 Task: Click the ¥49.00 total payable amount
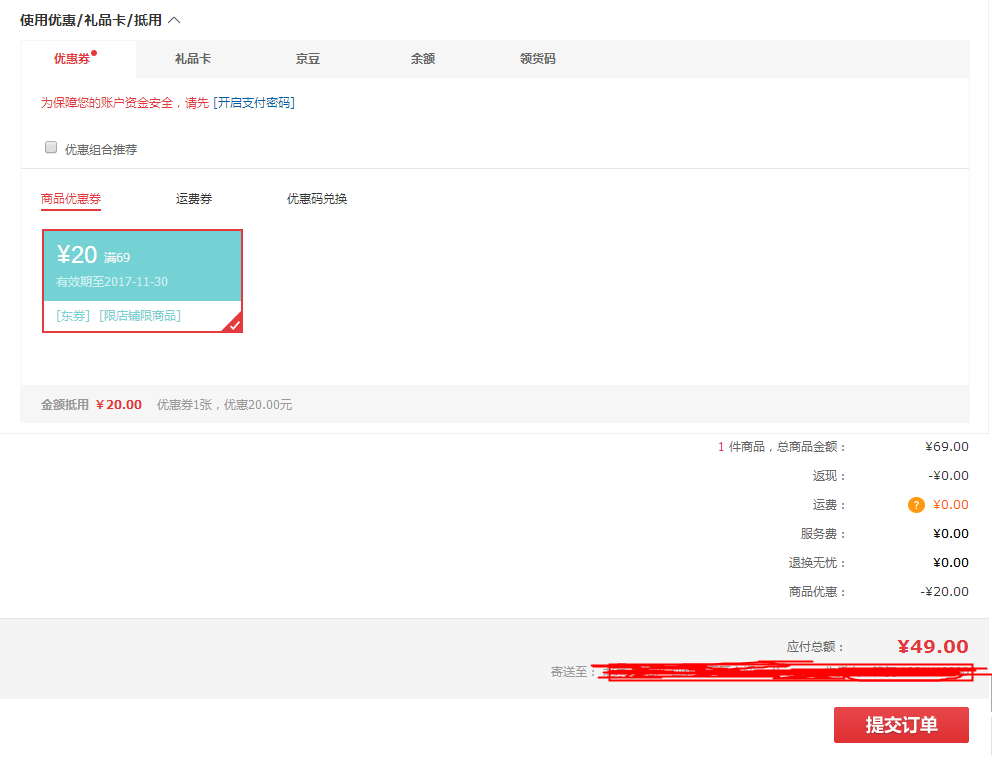click(932, 647)
